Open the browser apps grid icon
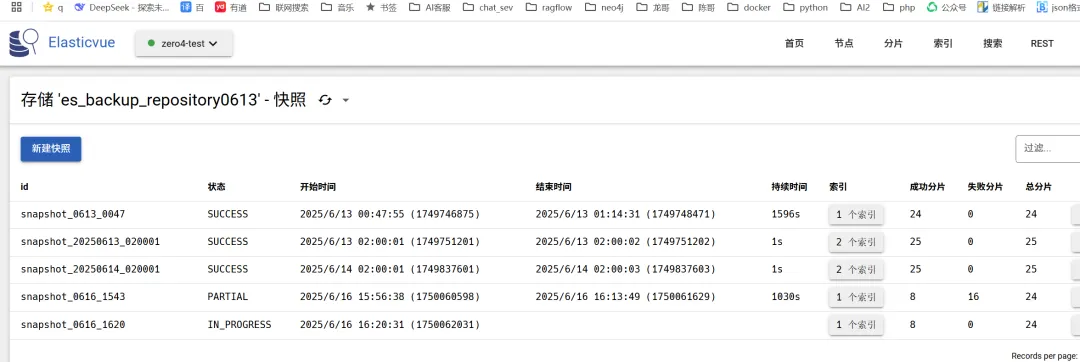 click(x=17, y=8)
